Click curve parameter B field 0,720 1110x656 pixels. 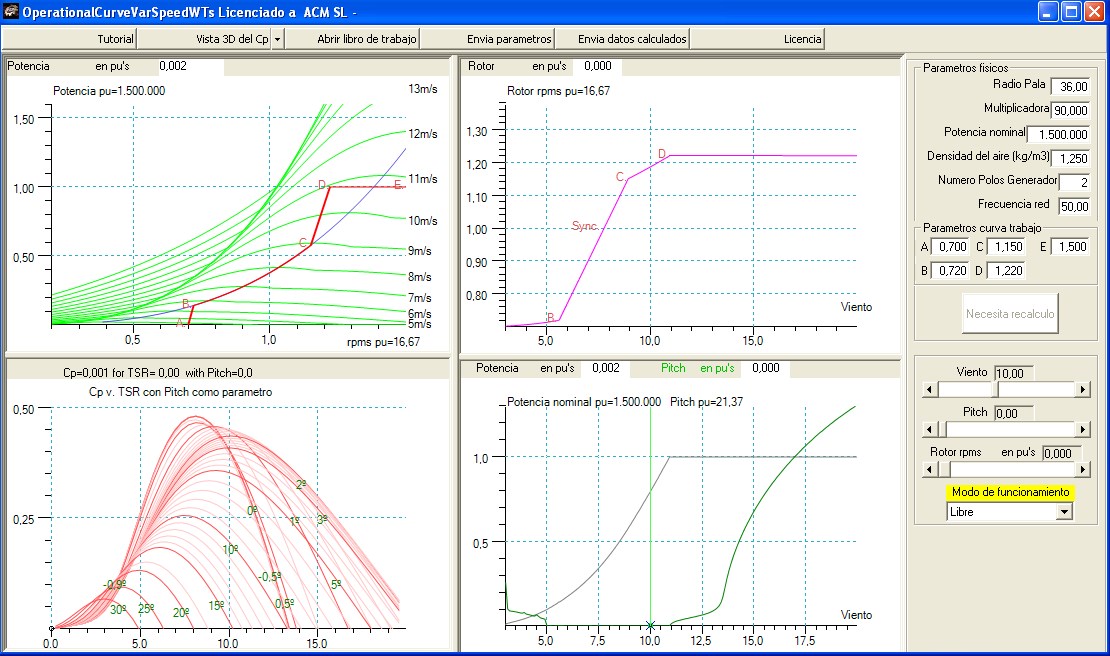(950, 270)
